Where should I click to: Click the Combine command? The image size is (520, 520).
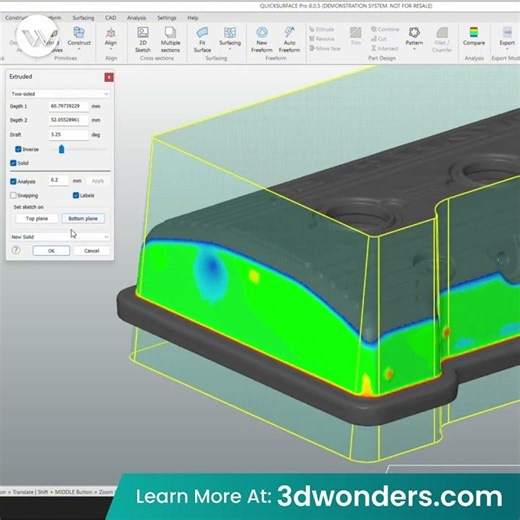pyautogui.click(x=385, y=29)
